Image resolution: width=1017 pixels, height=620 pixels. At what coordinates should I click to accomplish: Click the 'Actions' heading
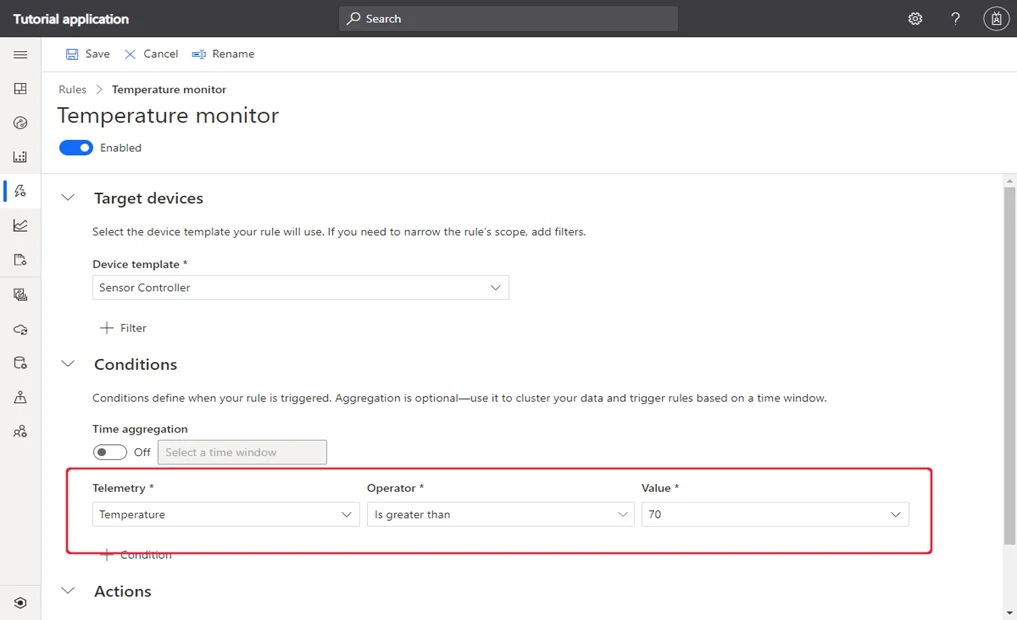coord(123,591)
